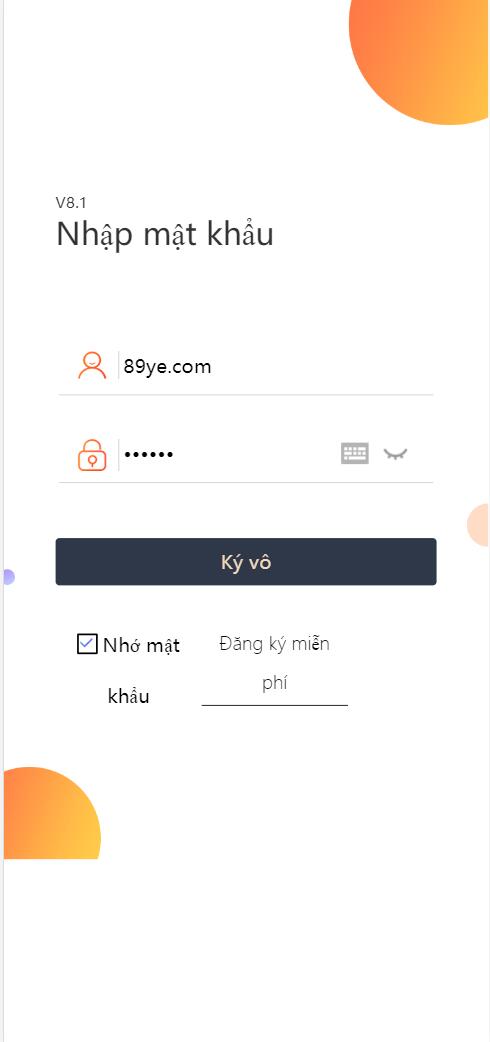Click the orange user avatar icon

coord(92,365)
